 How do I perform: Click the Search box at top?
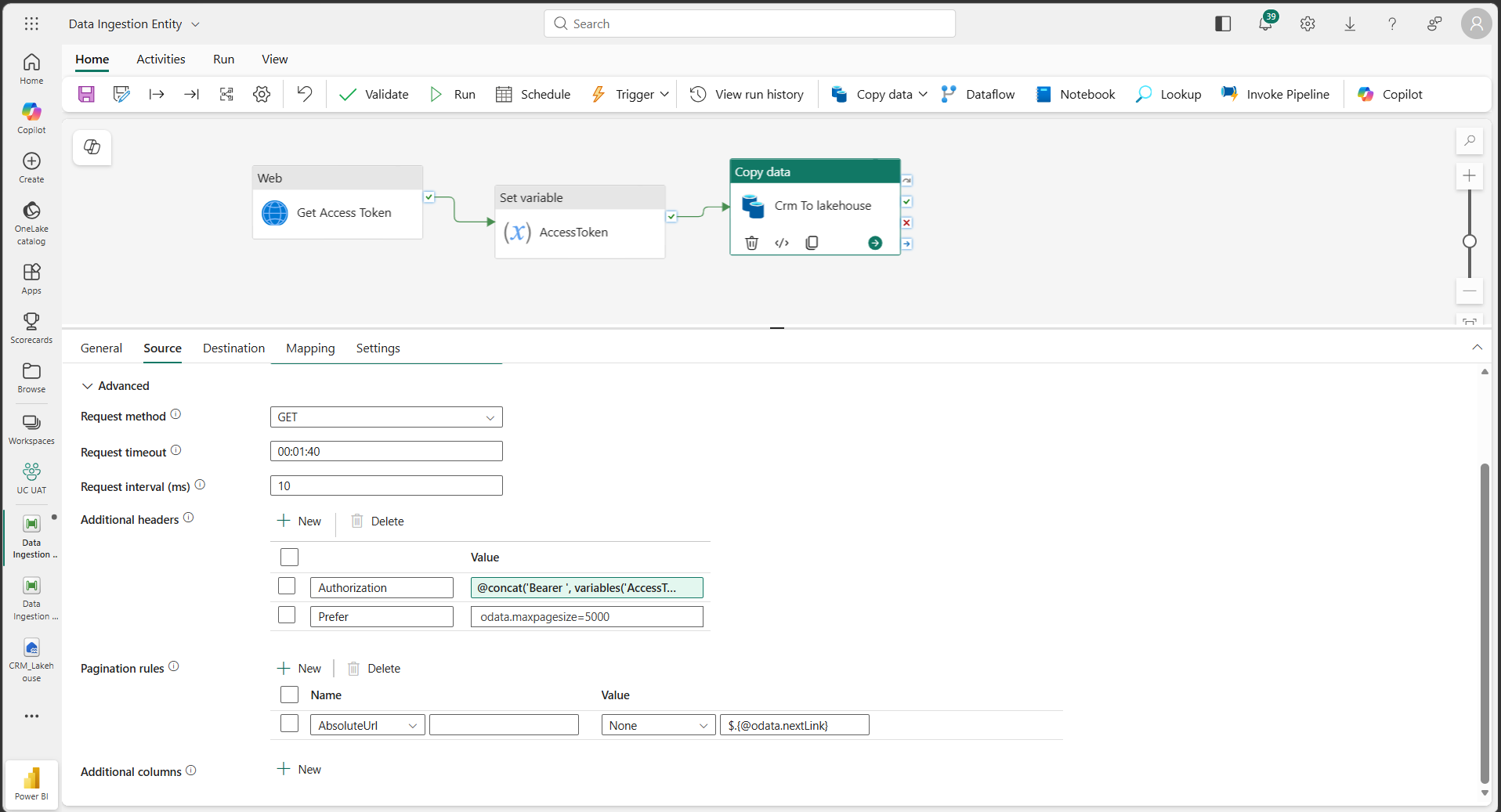click(x=750, y=23)
